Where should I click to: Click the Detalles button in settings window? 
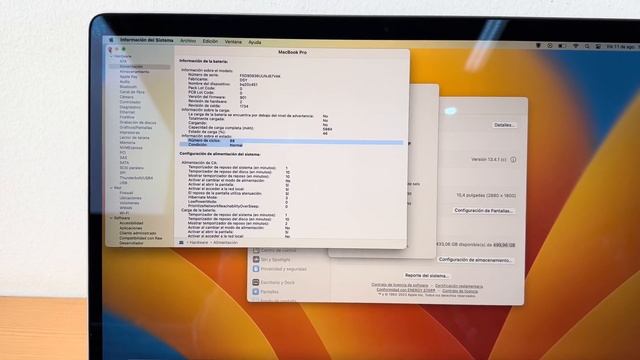(x=504, y=125)
